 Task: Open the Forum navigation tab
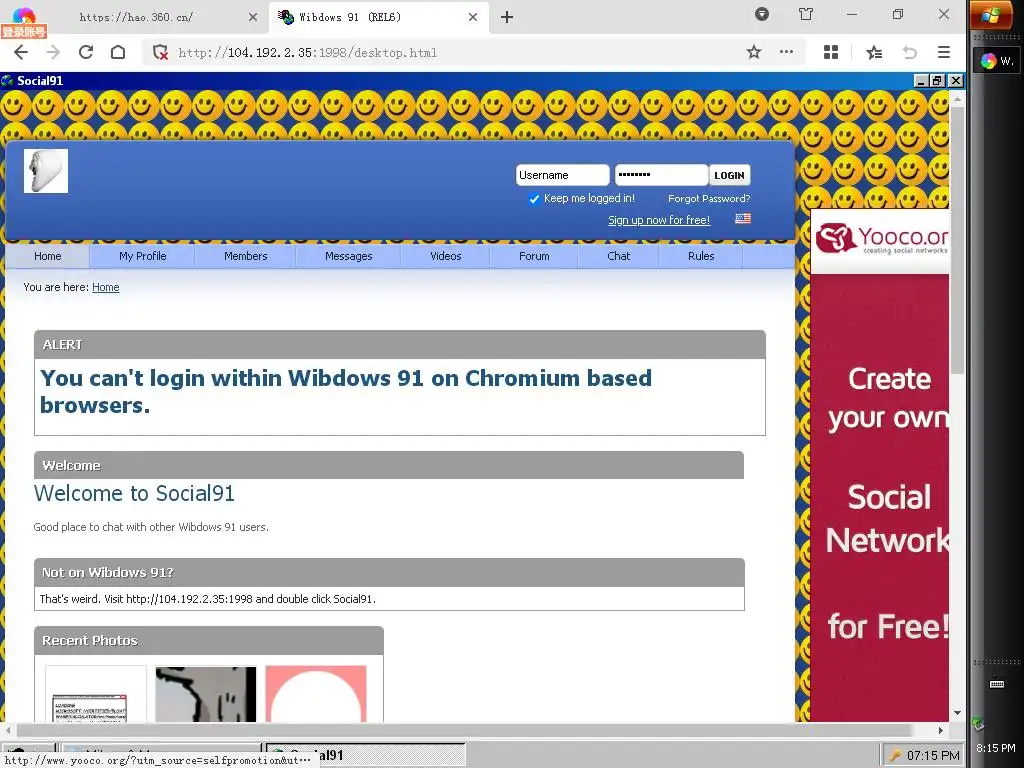click(534, 256)
